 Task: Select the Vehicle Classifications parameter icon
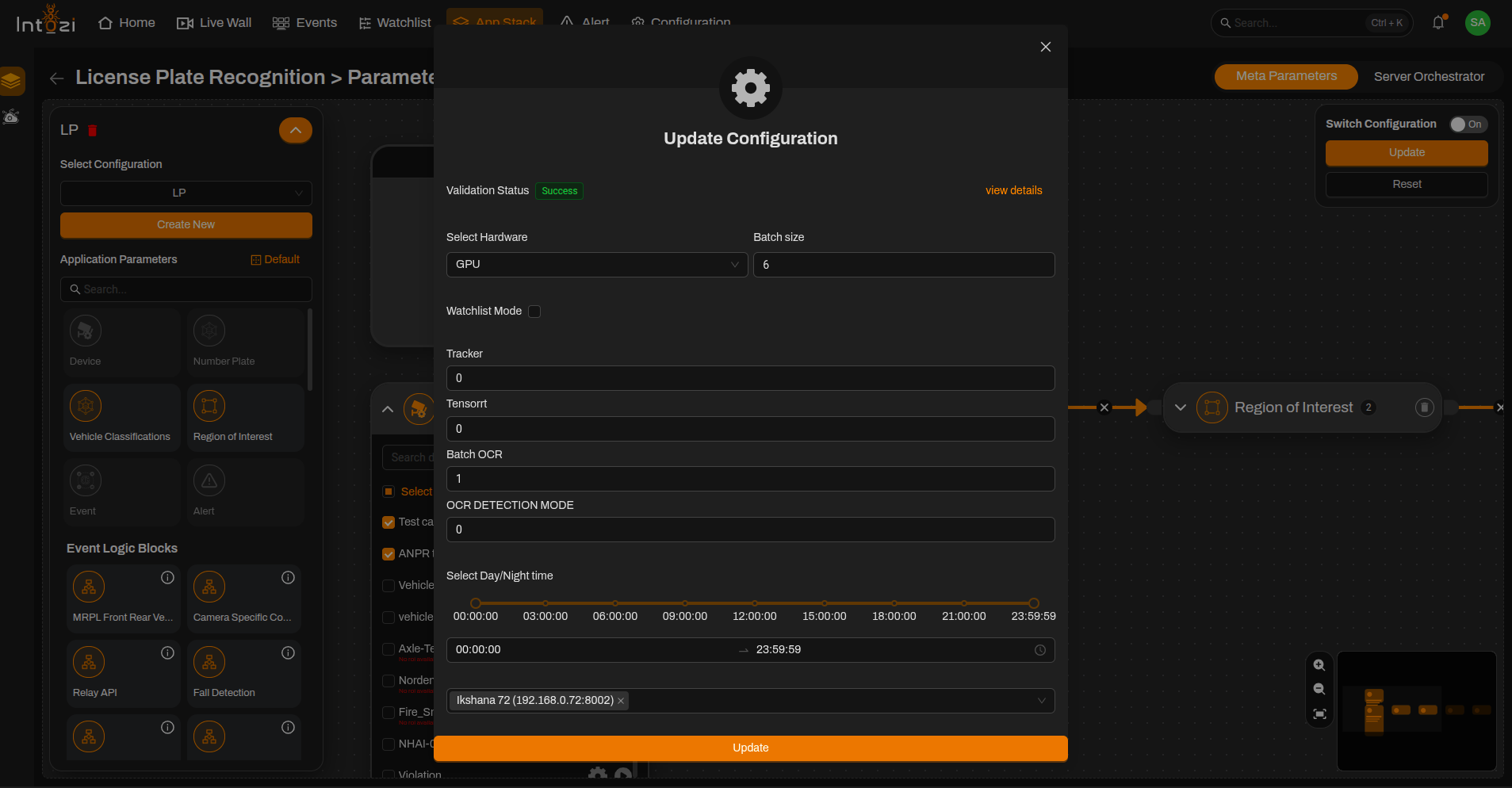coord(86,406)
